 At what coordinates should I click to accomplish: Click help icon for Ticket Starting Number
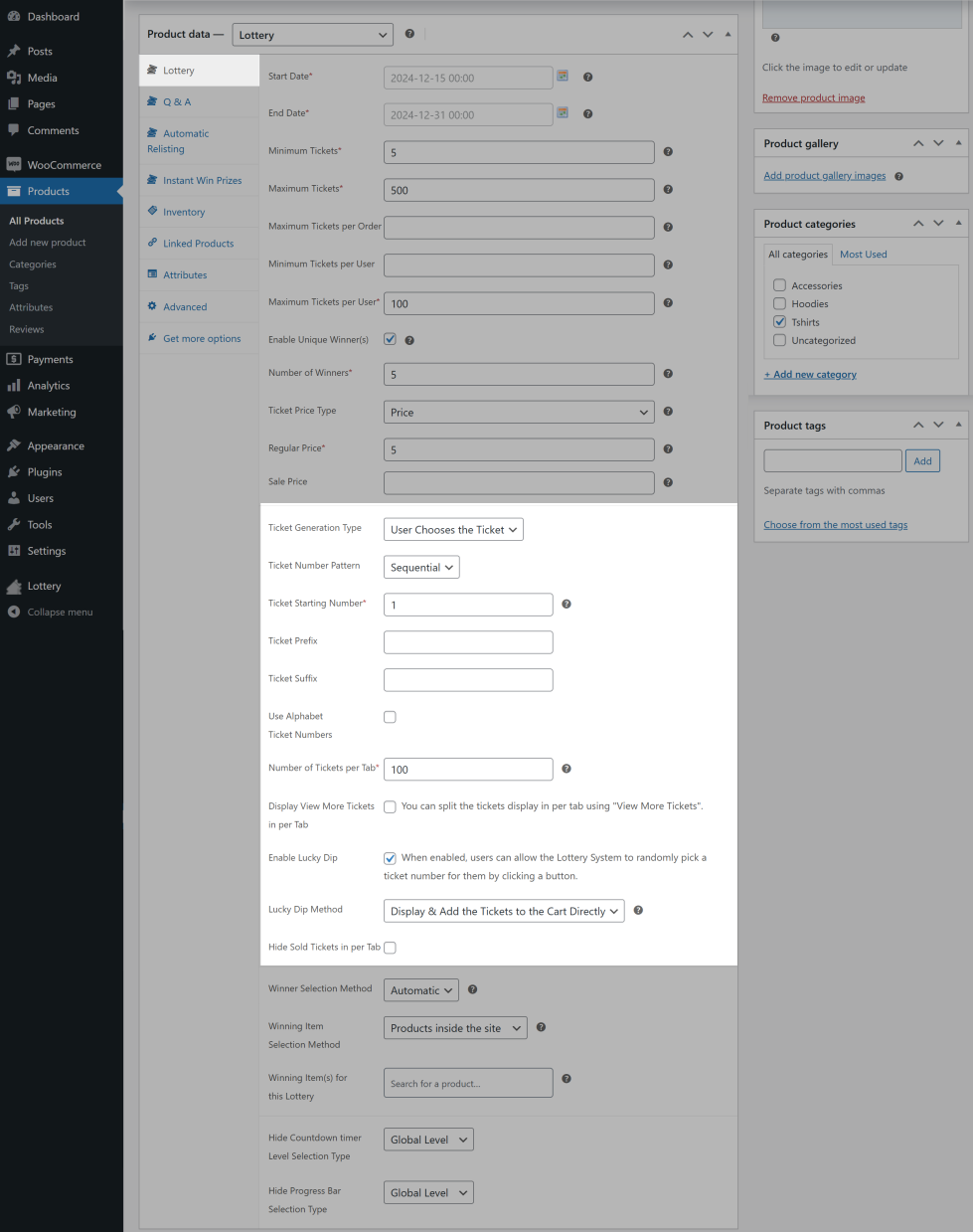pyautogui.click(x=567, y=604)
